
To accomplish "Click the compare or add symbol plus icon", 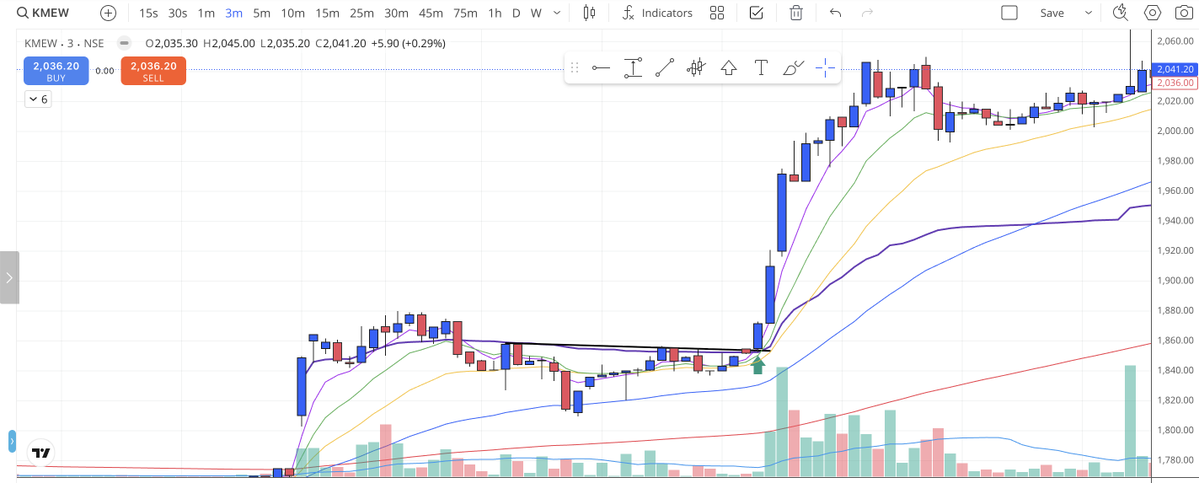I will point(109,13).
